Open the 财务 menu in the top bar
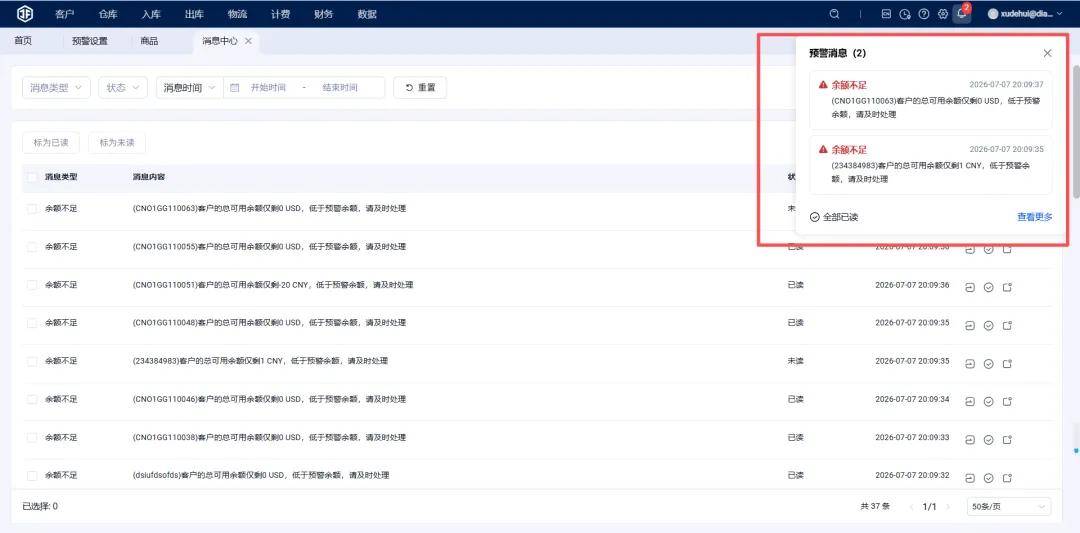 click(x=323, y=14)
